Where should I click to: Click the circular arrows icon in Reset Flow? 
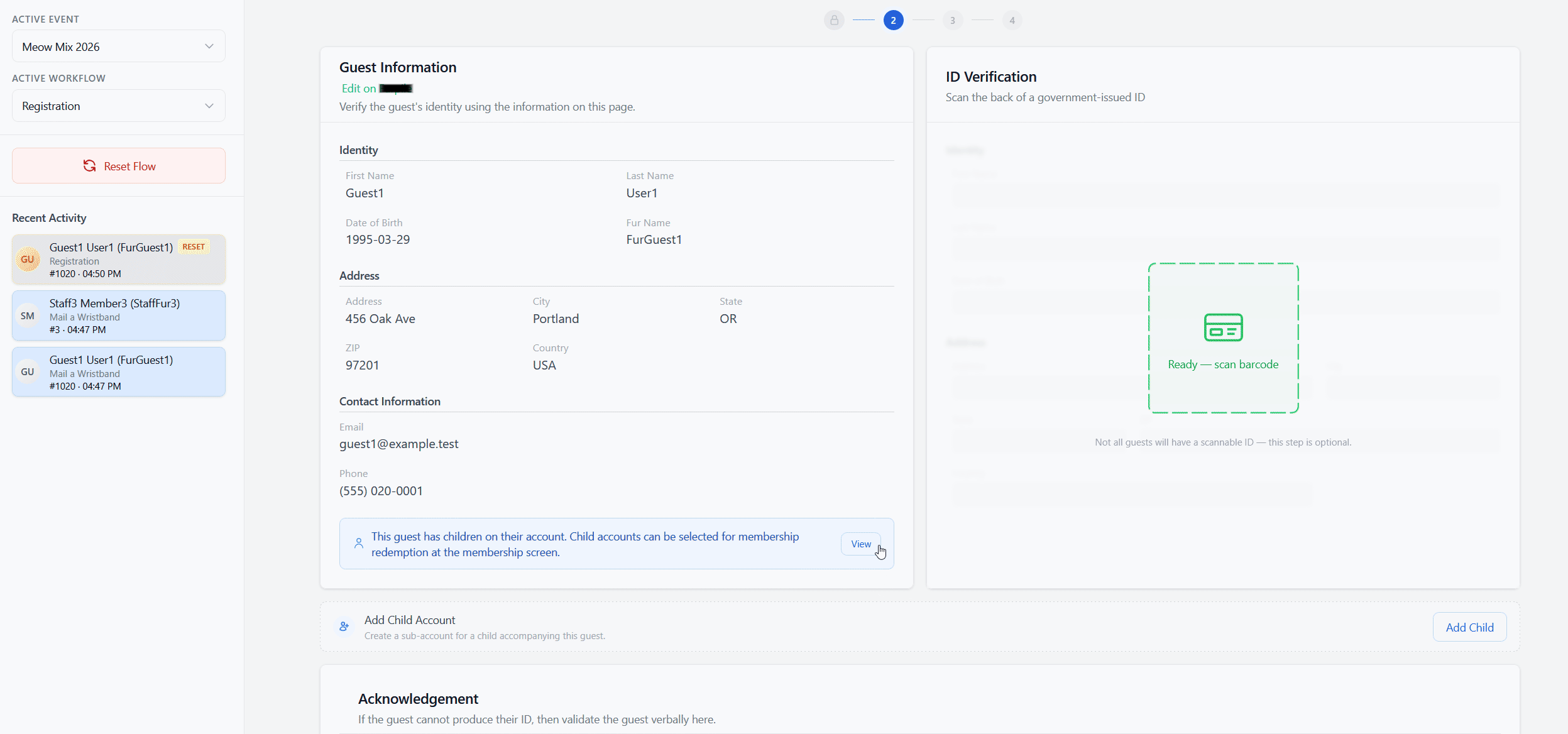[89, 166]
